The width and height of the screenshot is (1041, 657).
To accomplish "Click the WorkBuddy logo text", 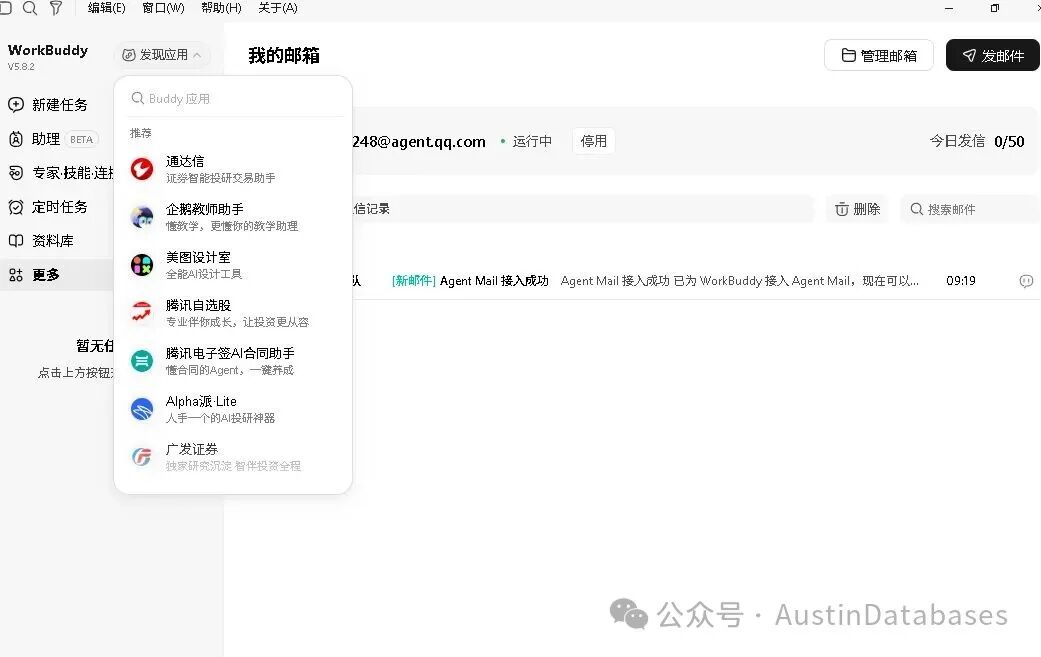I will (x=48, y=50).
